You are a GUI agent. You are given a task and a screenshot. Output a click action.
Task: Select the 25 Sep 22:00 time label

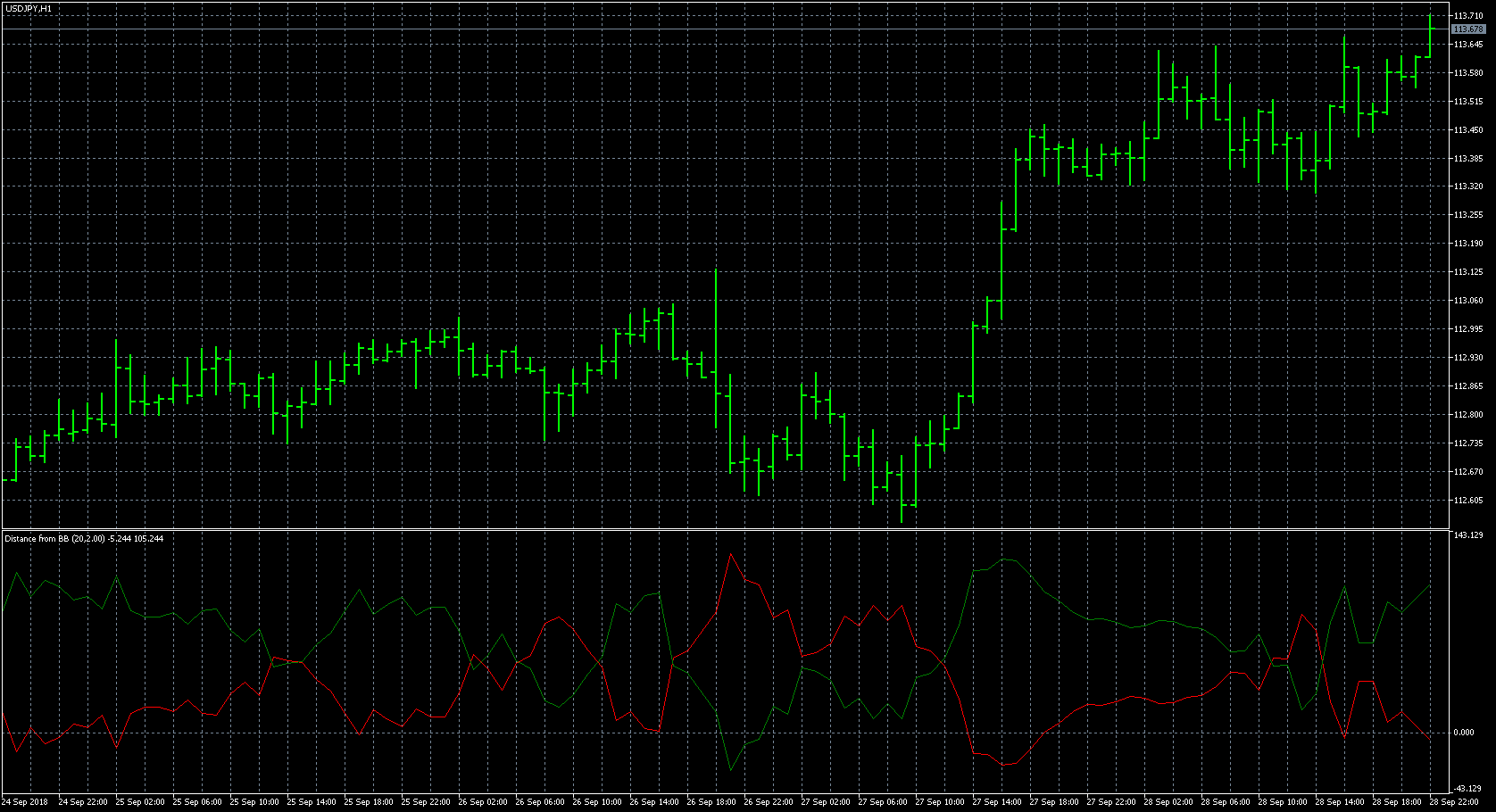[x=426, y=802]
